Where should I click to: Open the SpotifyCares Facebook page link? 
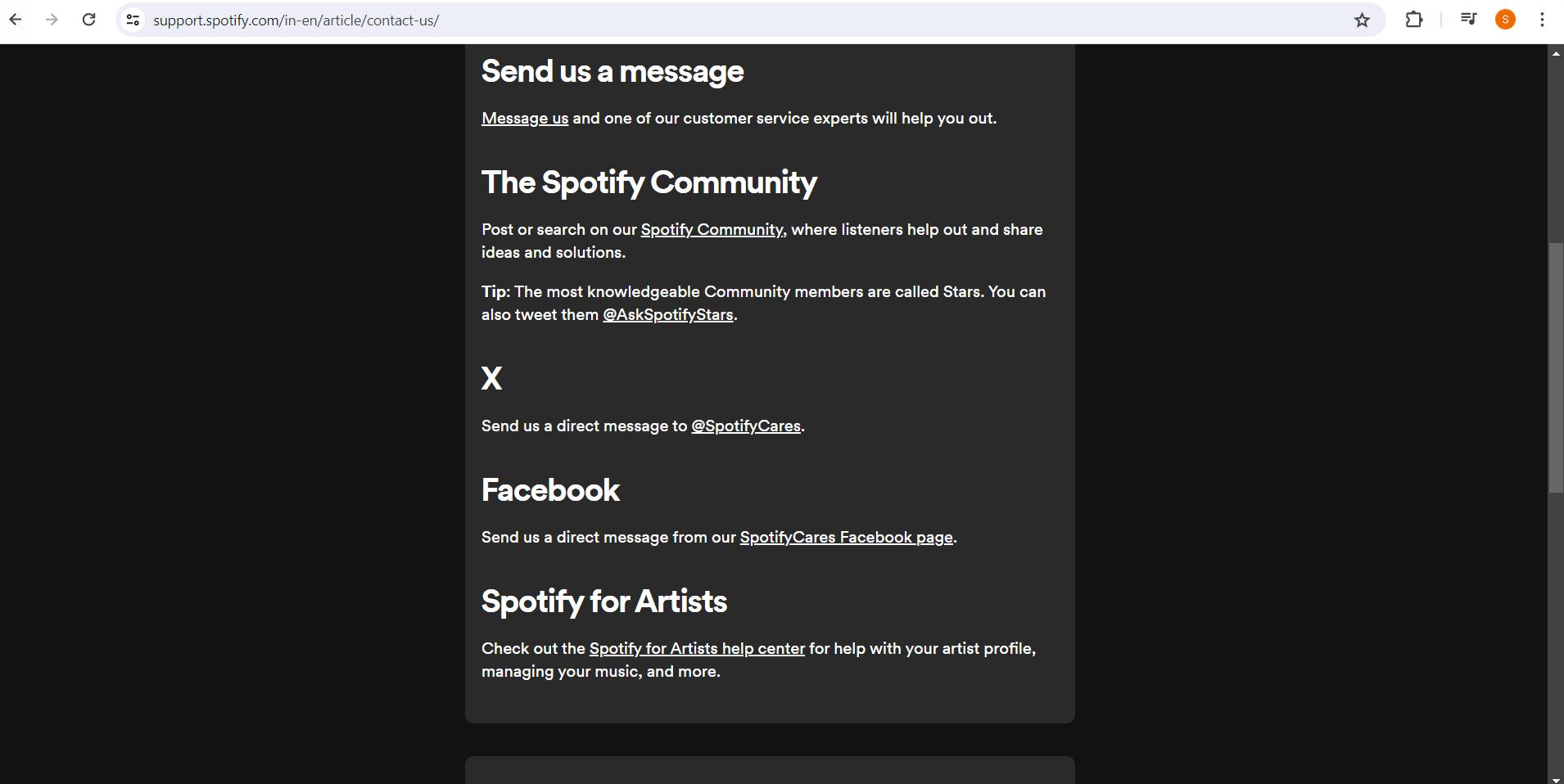(846, 537)
